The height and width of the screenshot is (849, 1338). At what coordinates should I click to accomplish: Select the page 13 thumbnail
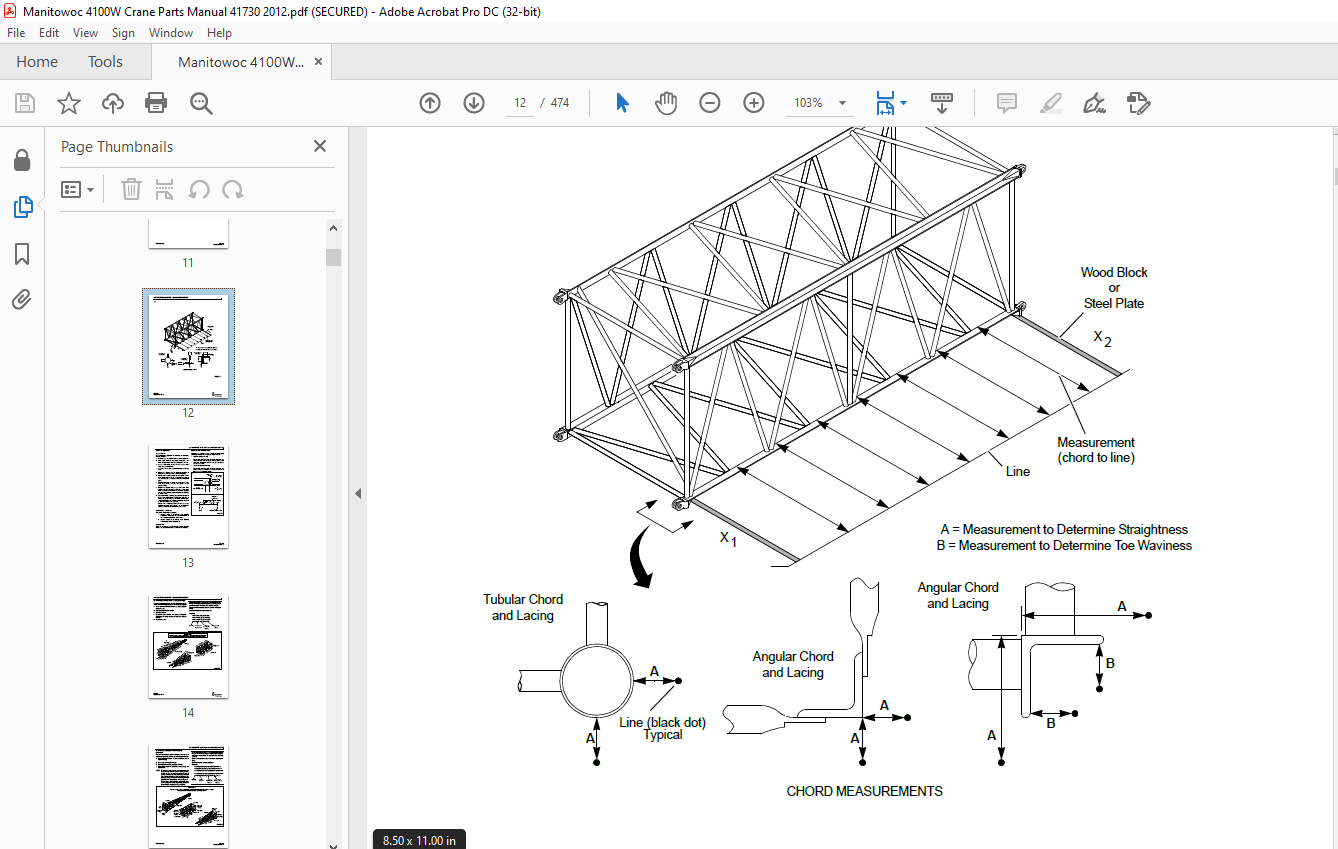[188, 497]
